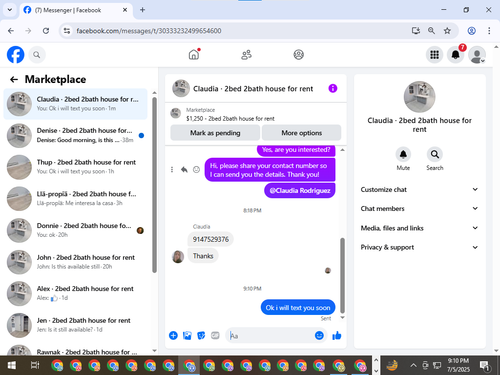
Task: Click More options button
Action: click(302, 133)
